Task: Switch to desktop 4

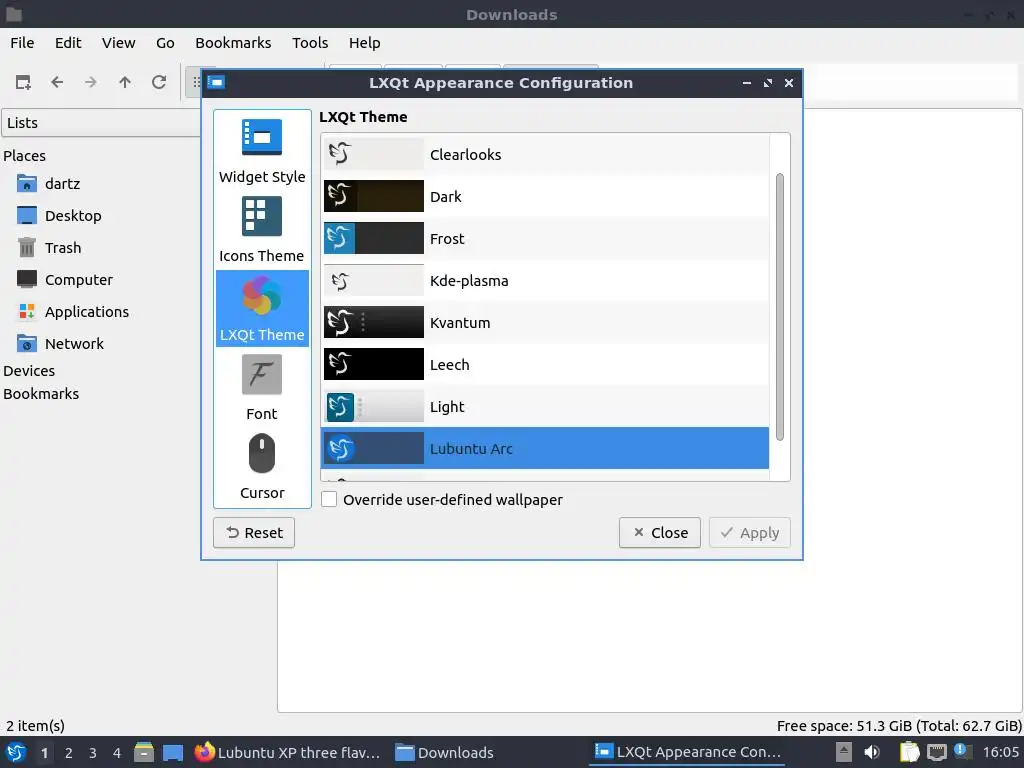Action: (x=117, y=753)
